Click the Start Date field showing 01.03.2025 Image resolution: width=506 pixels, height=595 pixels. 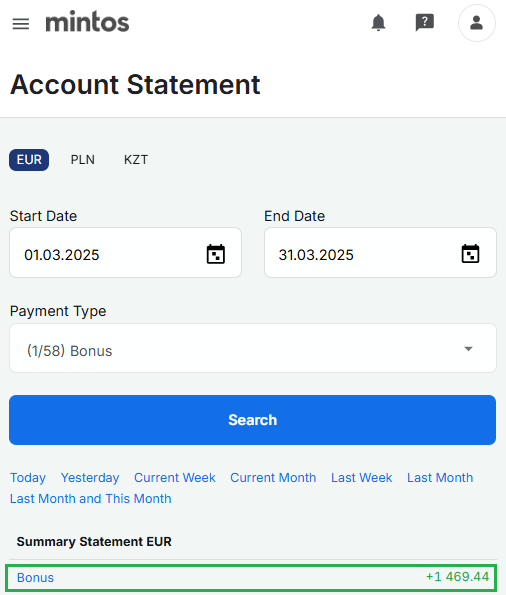(x=125, y=252)
